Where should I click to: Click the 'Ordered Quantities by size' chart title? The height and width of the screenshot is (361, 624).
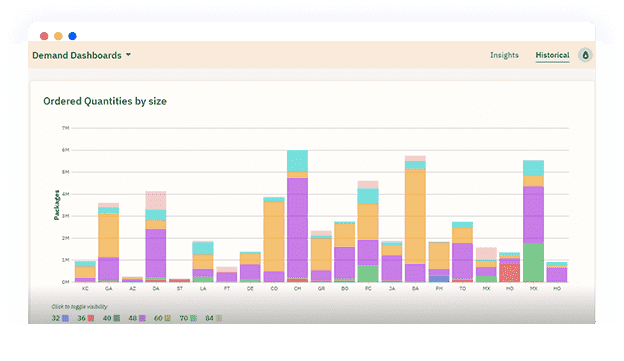coord(105,101)
